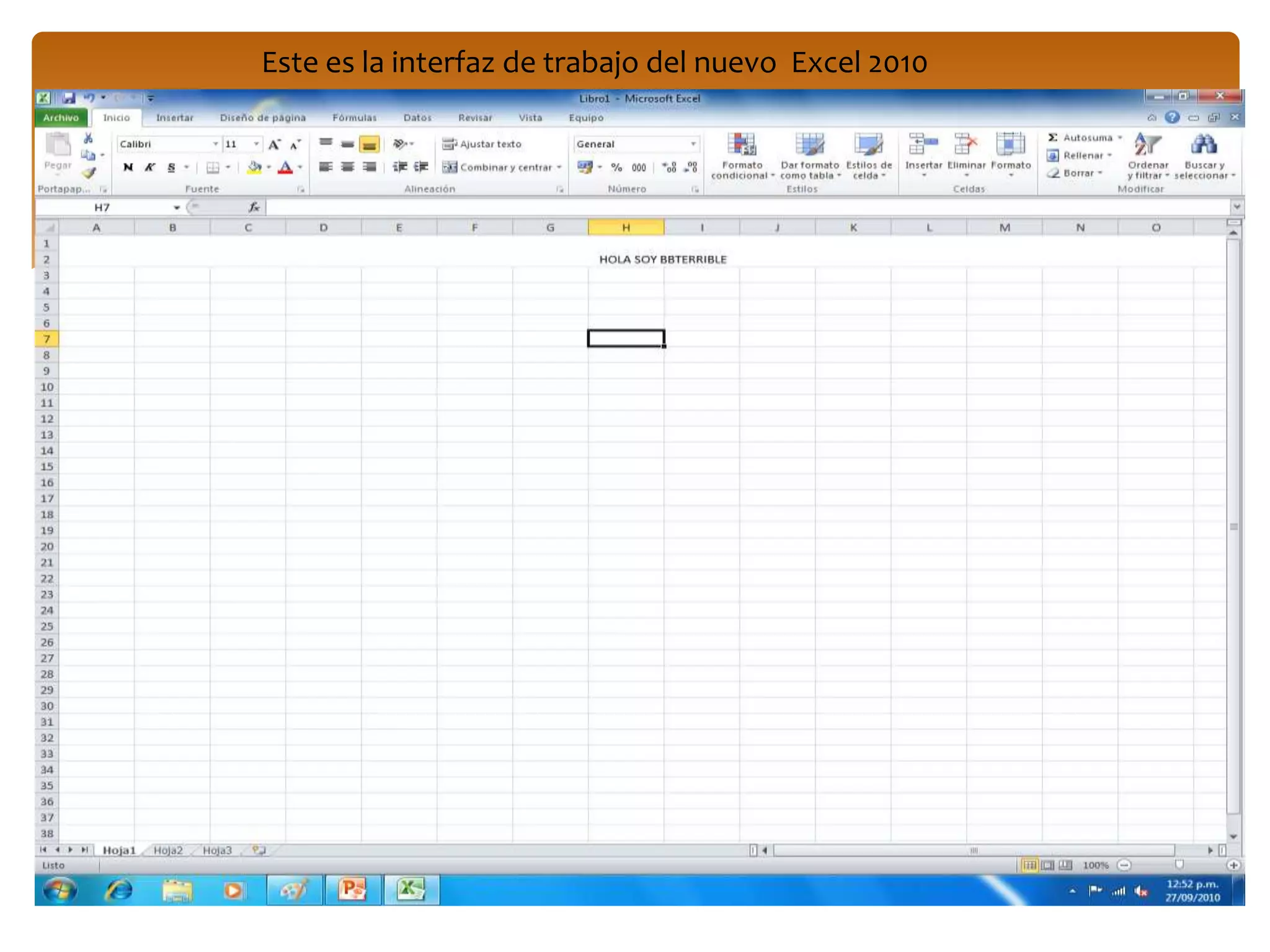Click the Copy format paintbrush icon

89,173
